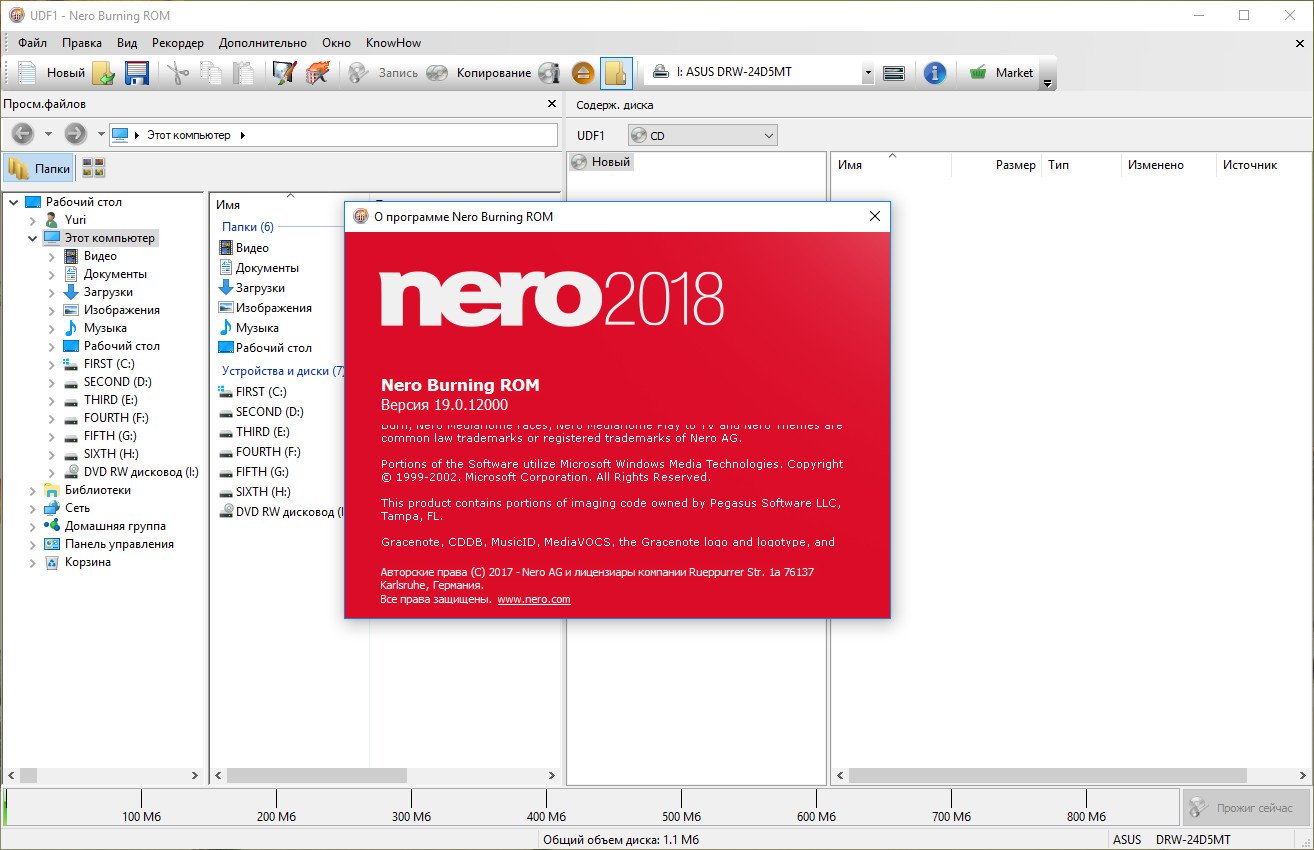The height and width of the screenshot is (850, 1314).
Task: Click the recorder options icon beside drive dropdown
Action: (x=894, y=73)
